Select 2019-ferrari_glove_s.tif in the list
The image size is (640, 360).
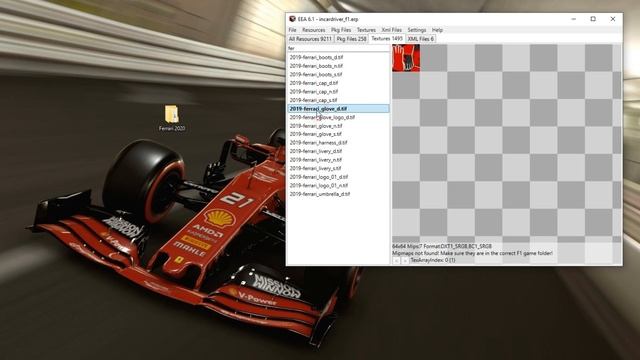(316, 134)
